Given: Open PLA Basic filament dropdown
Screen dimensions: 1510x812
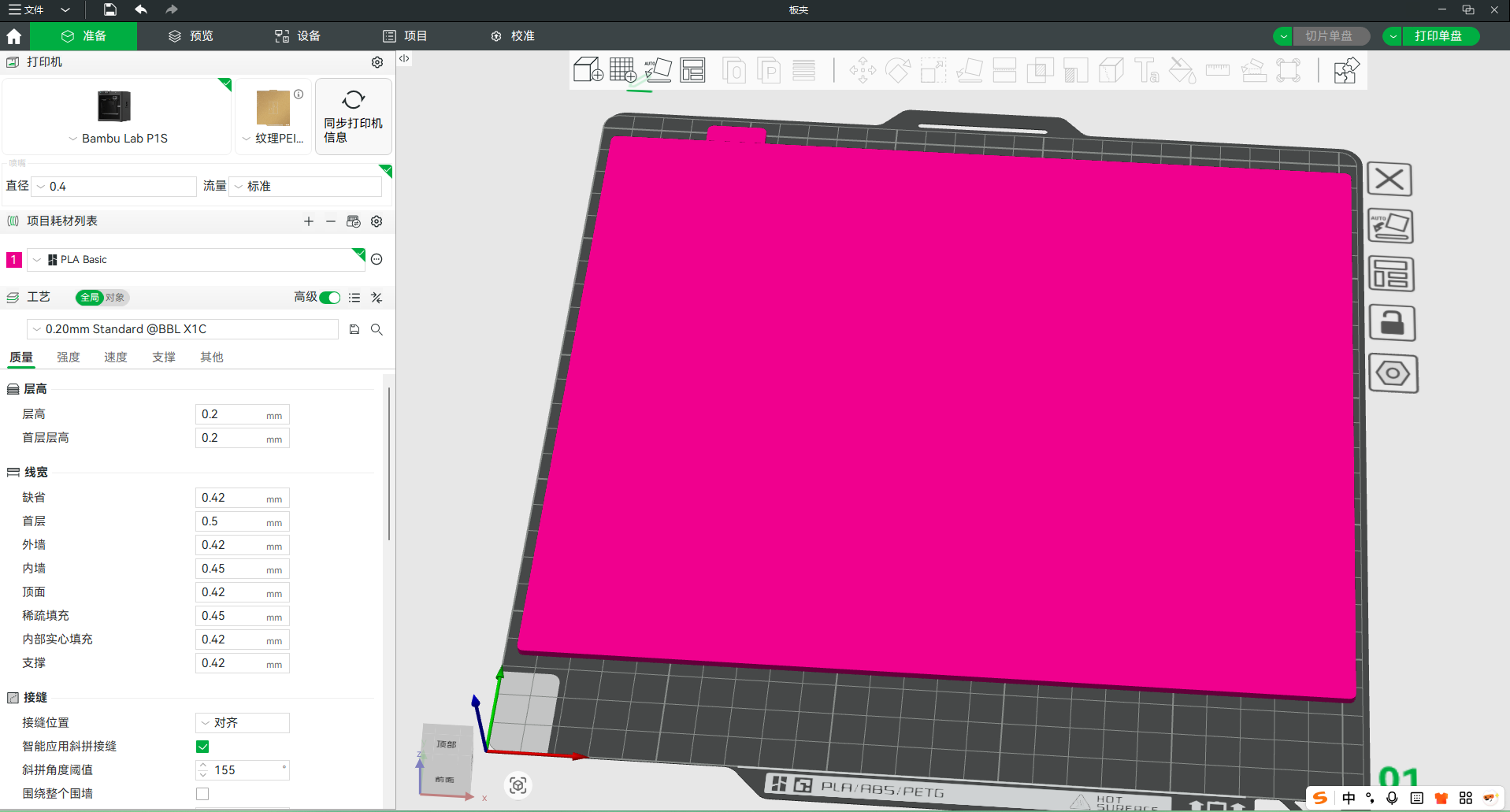Looking at the screenshot, I should click(x=195, y=259).
